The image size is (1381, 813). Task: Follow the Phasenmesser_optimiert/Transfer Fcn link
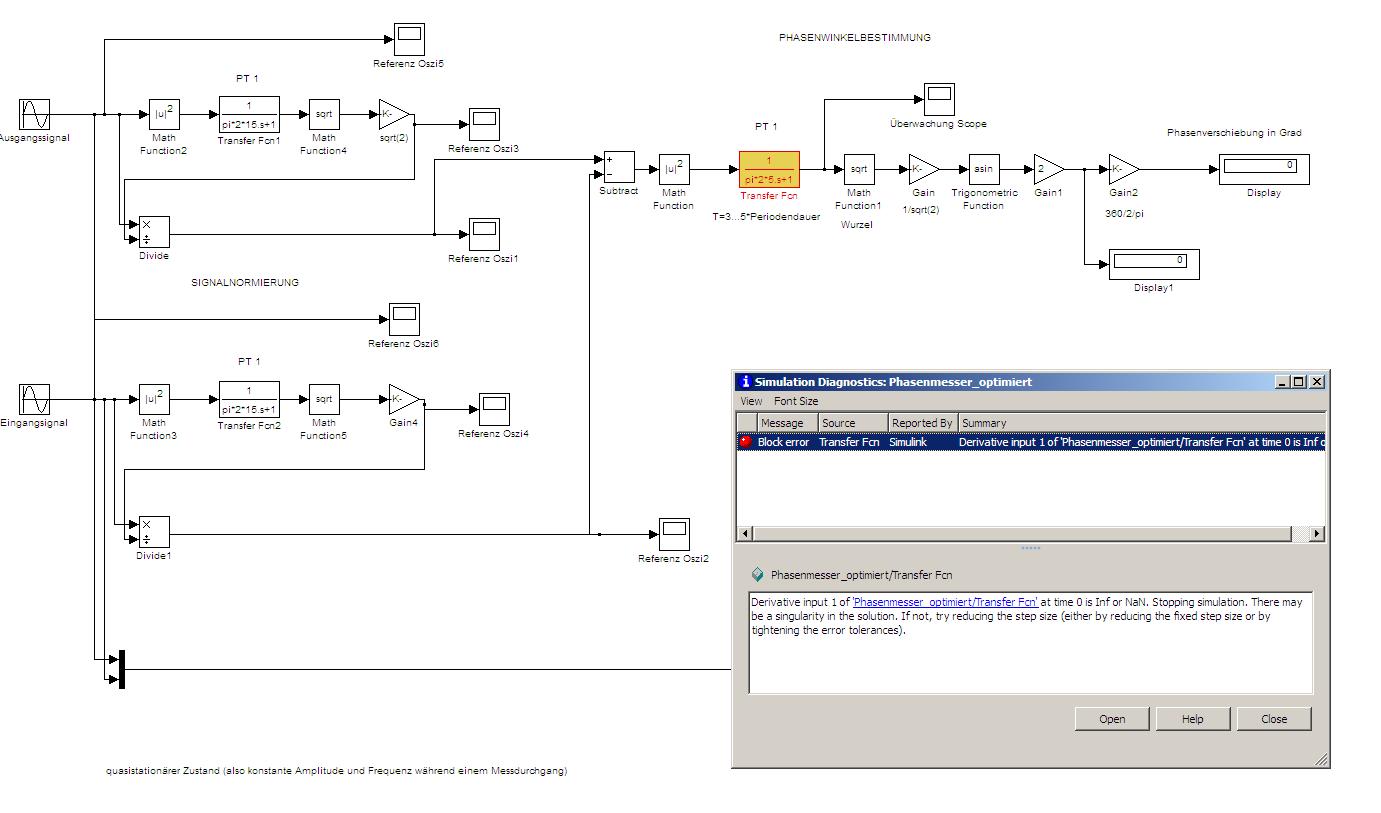[945, 603]
